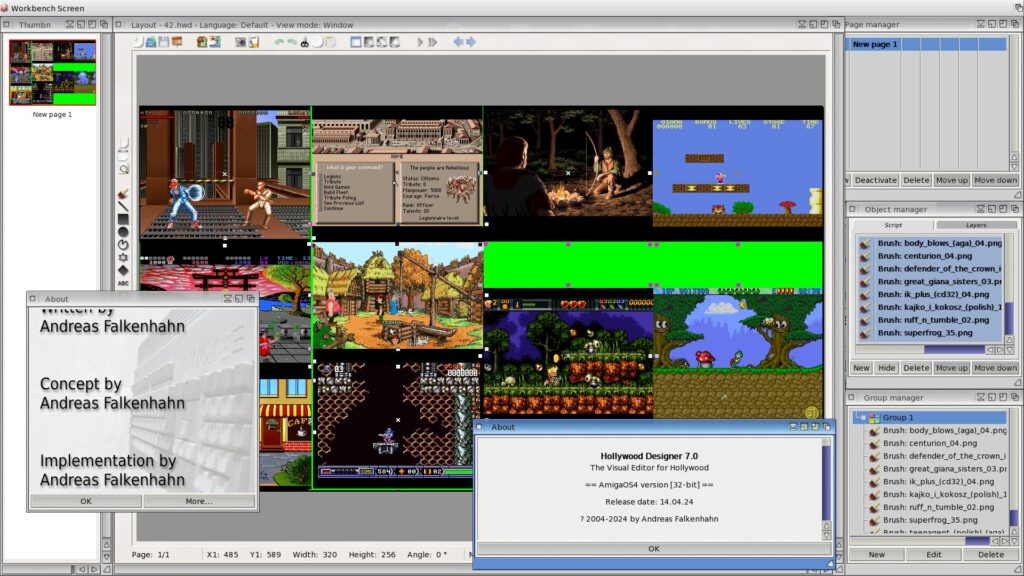
Task: Click the open project toolbar icon
Action: (x=151, y=42)
